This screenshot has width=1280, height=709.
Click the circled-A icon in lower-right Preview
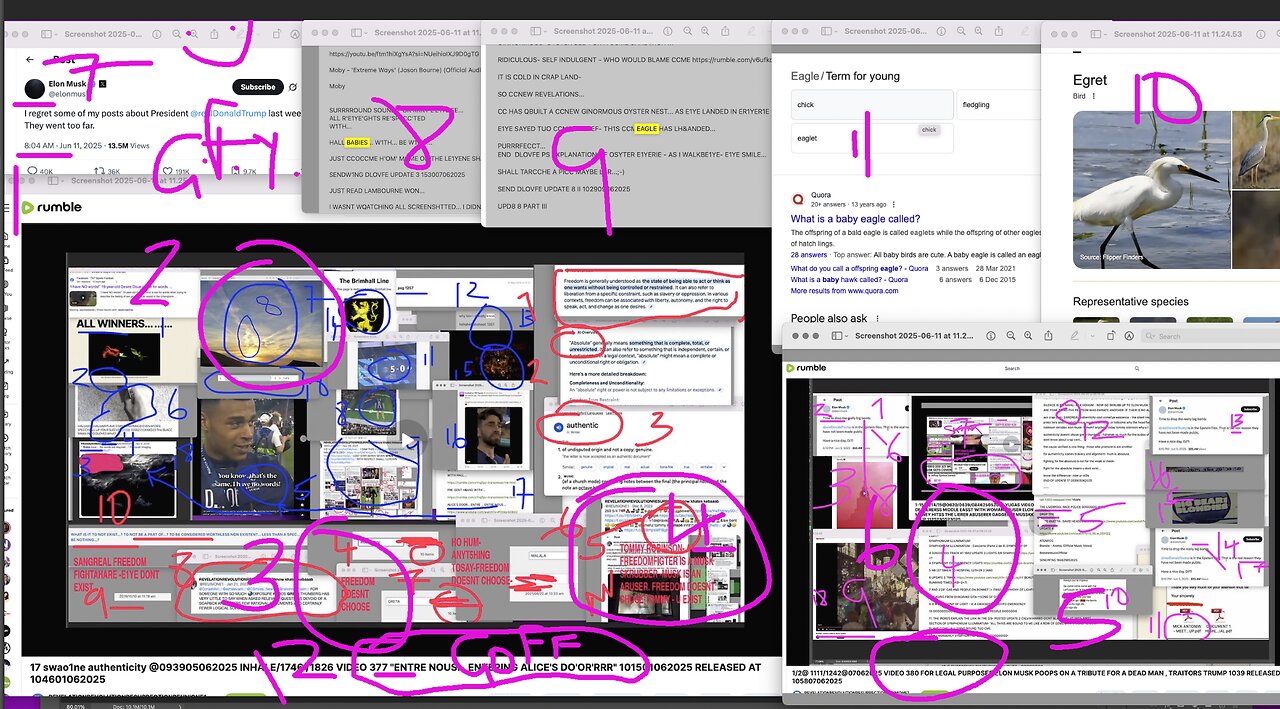(1129, 336)
